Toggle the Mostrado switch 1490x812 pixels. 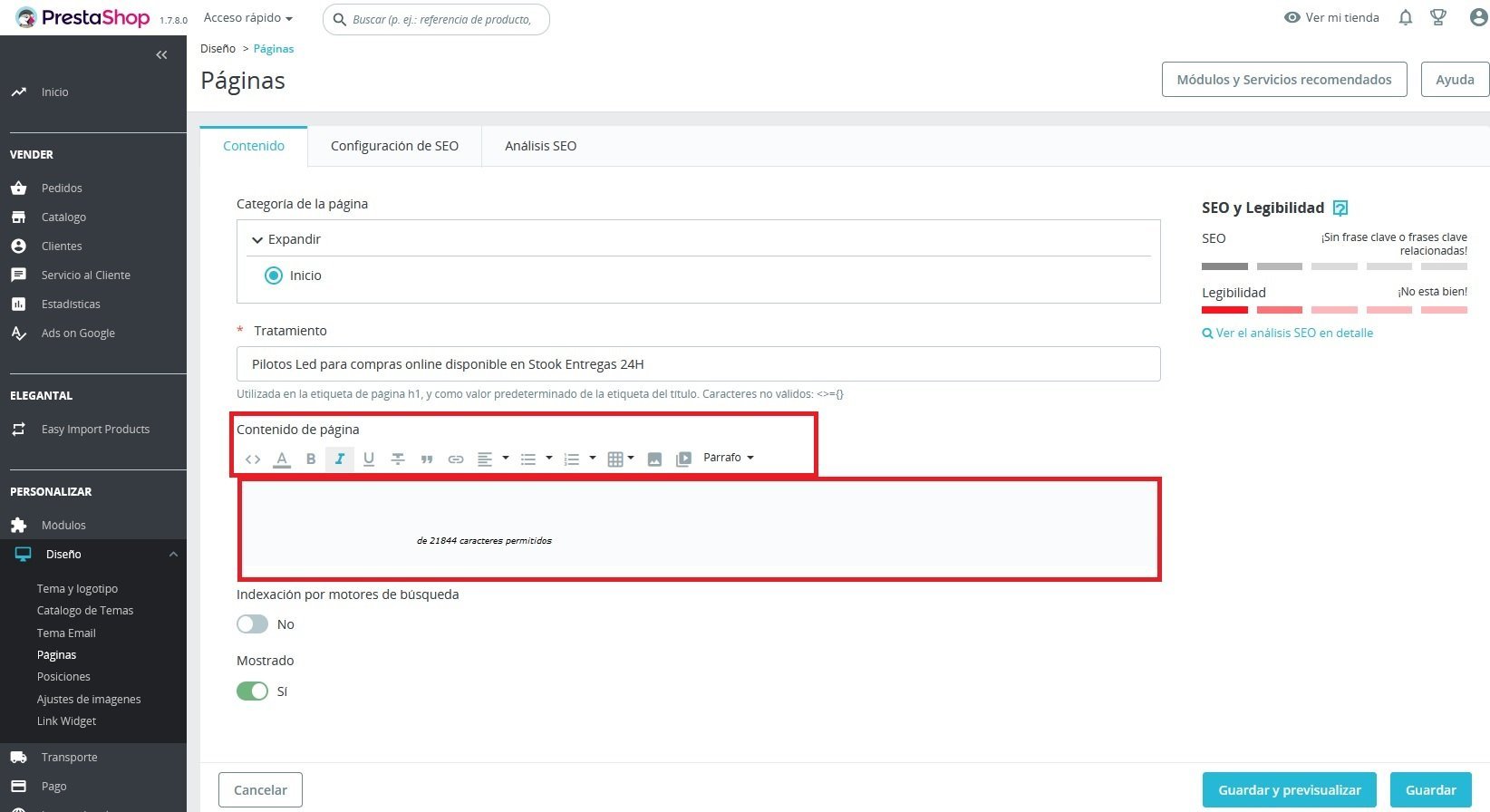[x=252, y=691]
